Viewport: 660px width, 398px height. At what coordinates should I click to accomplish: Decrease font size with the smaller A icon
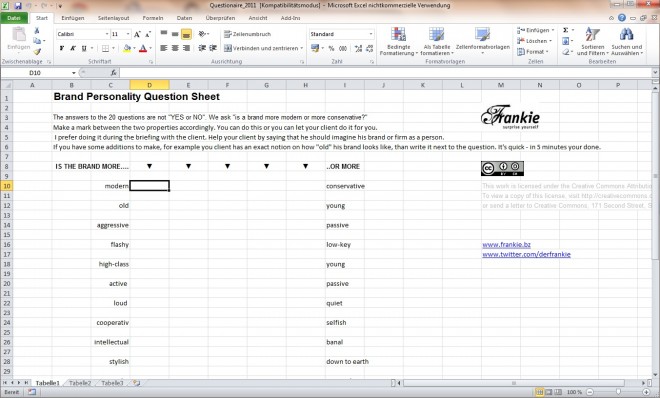(x=148, y=34)
